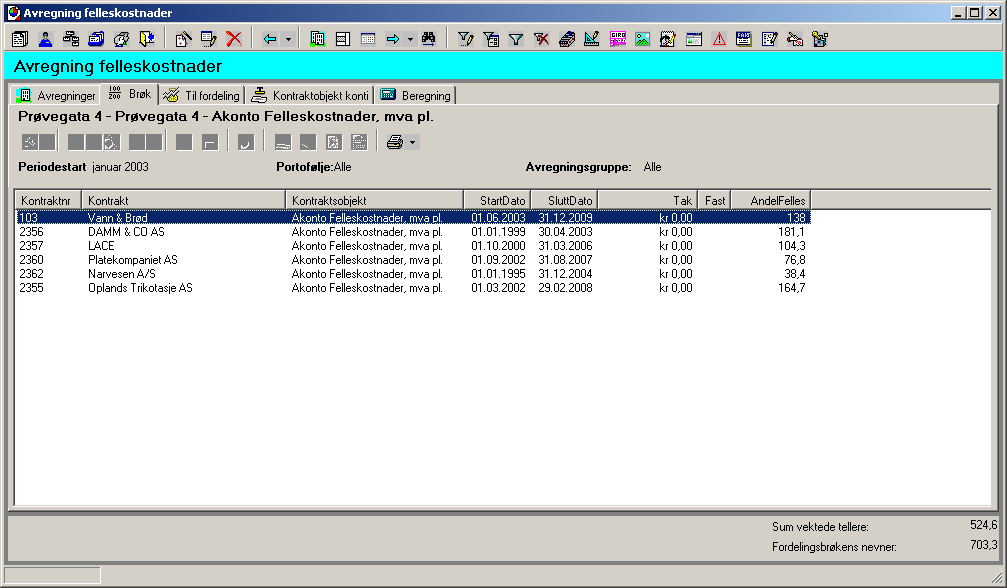Switch to the Beregning tab

[416, 96]
